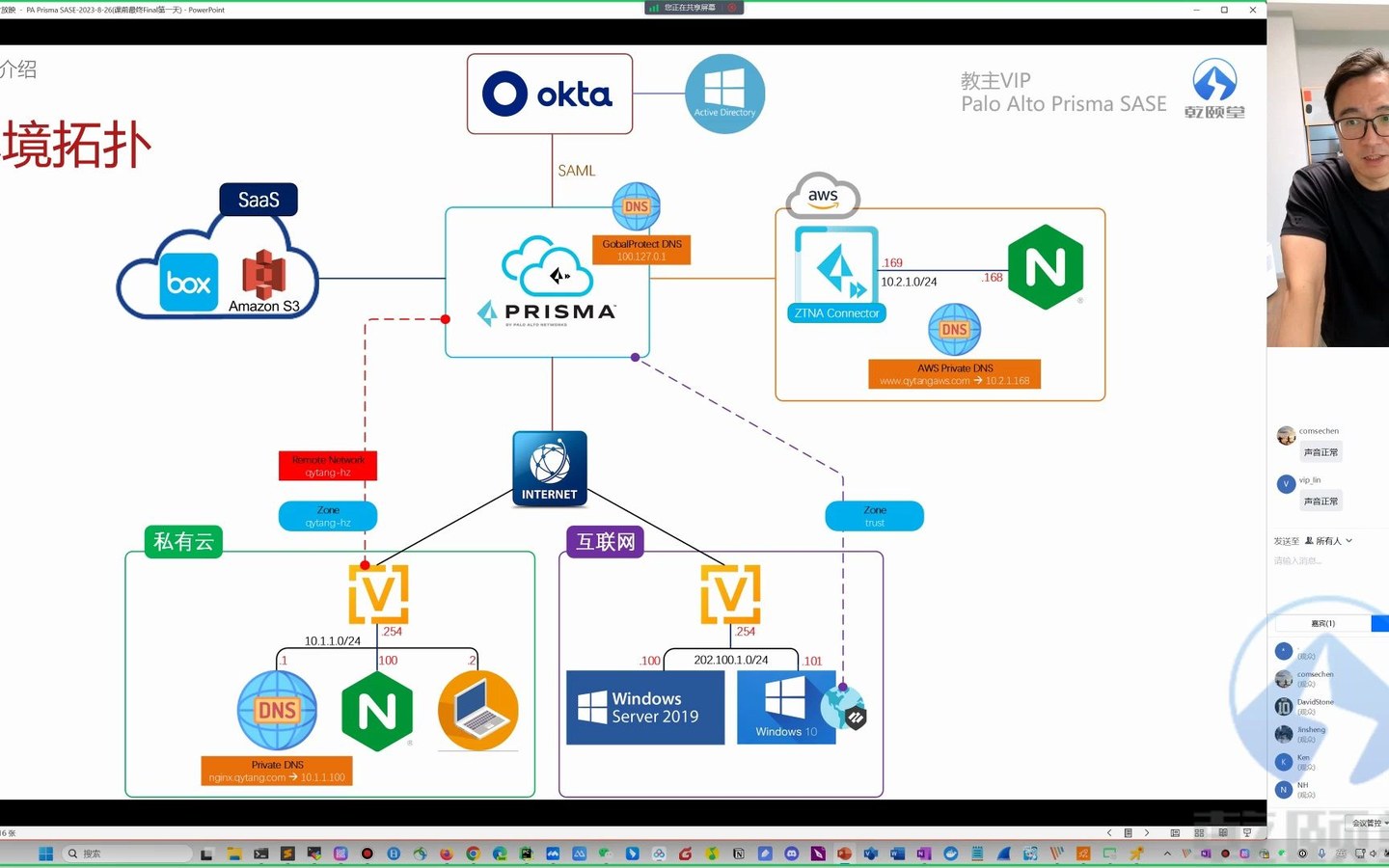Toggle the microphone in the system tray
The height and width of the screenshot is (868, 1389).
tap(1322, 854)
